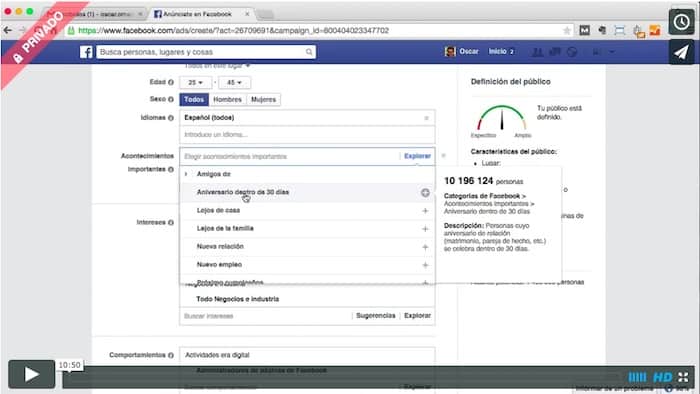Click Sugerencias in the interests box
The image size is (700, 394).
tap(375, 315)
